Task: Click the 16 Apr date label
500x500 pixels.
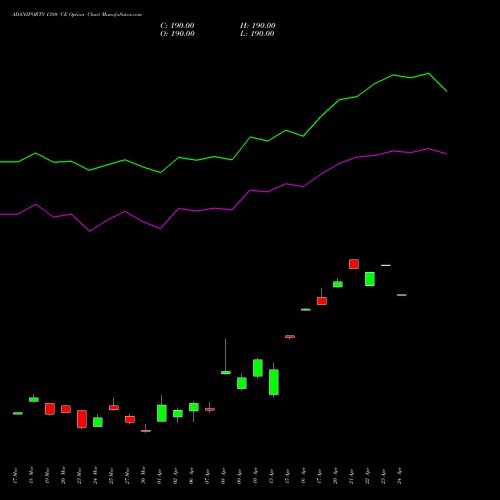Action: 303,477
